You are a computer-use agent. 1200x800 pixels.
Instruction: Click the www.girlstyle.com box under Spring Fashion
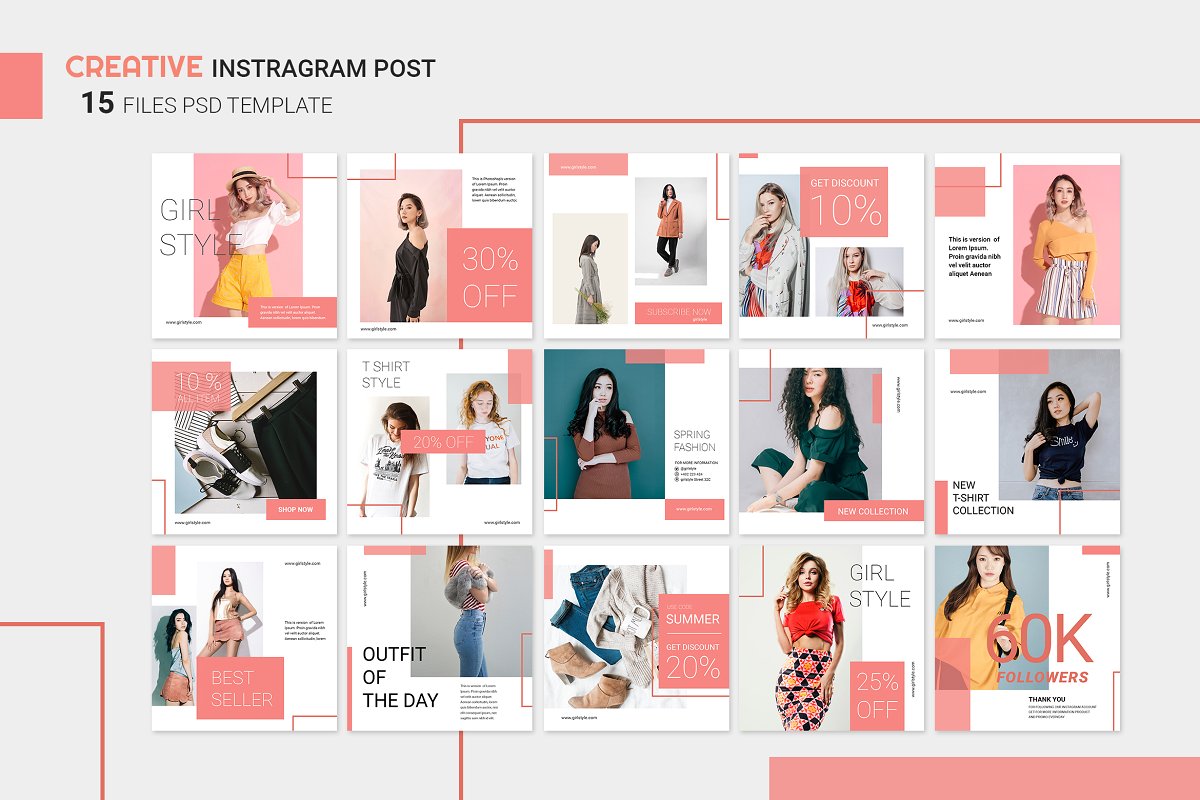click(694, 509)
